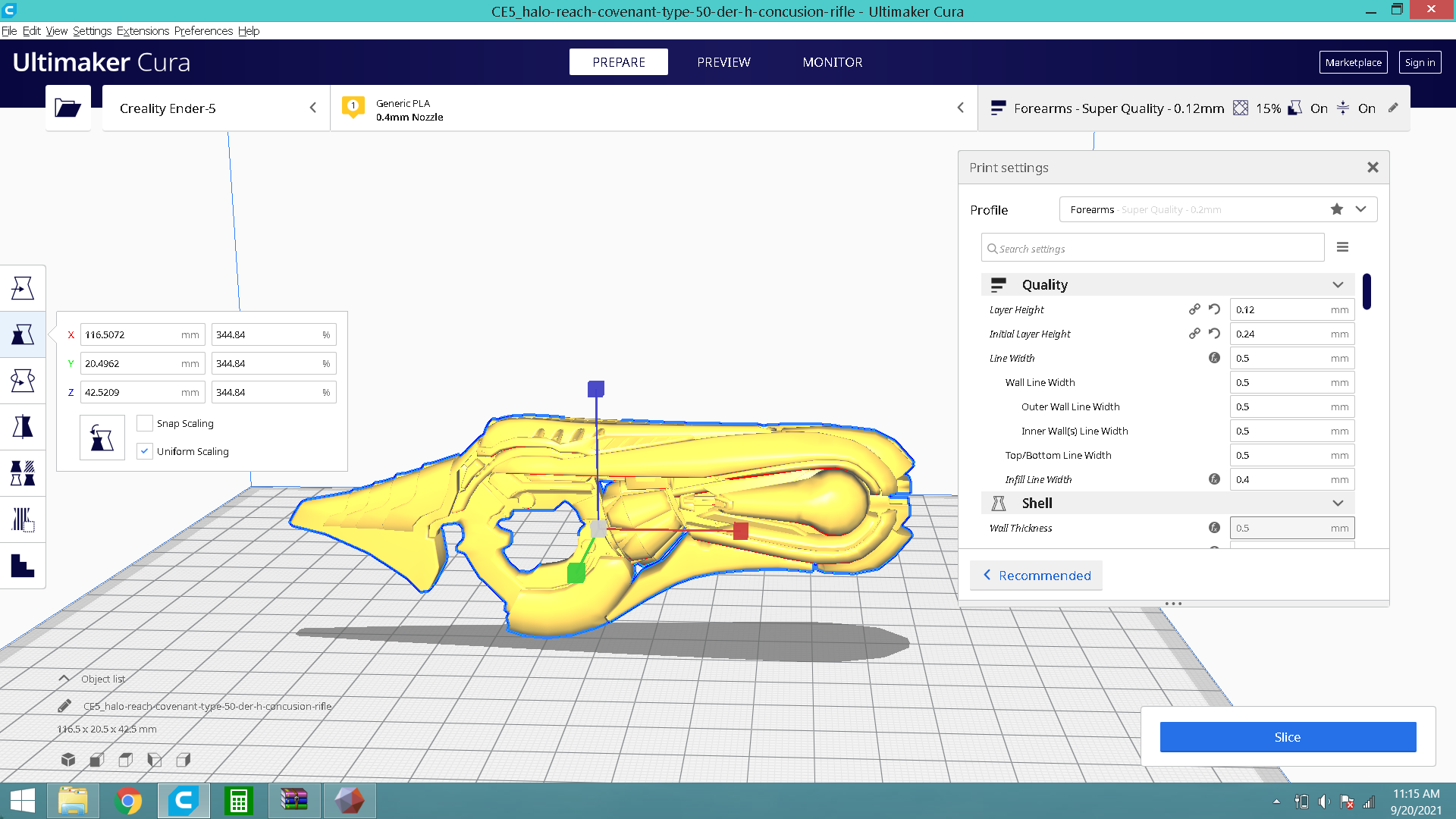
Task: Select the Rotate tool icon
Action: tap(23, 381)
